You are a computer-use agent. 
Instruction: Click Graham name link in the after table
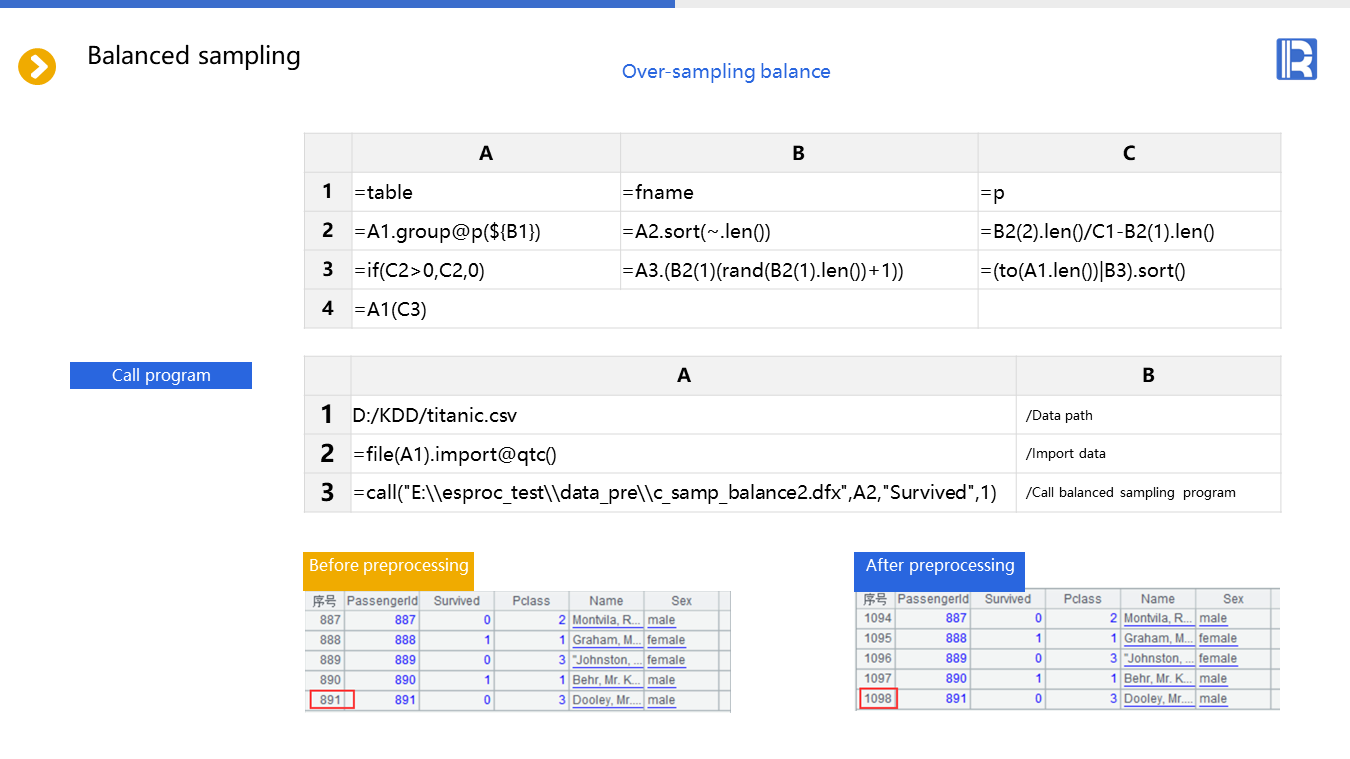1157,638
